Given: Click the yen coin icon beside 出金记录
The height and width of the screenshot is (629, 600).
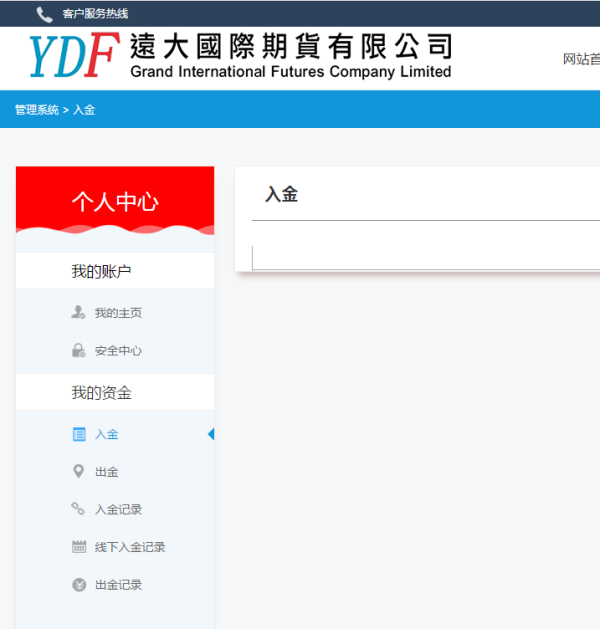Looking at the screenshot, I should coord(79,585).
